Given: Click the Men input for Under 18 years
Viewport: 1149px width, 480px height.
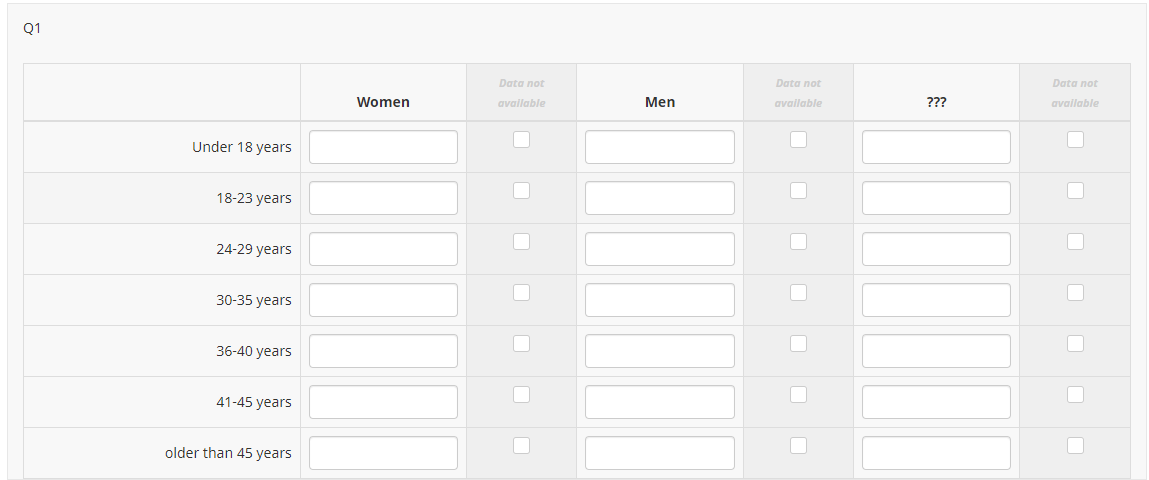Looking at the screenshot, I should coord(659,147).
